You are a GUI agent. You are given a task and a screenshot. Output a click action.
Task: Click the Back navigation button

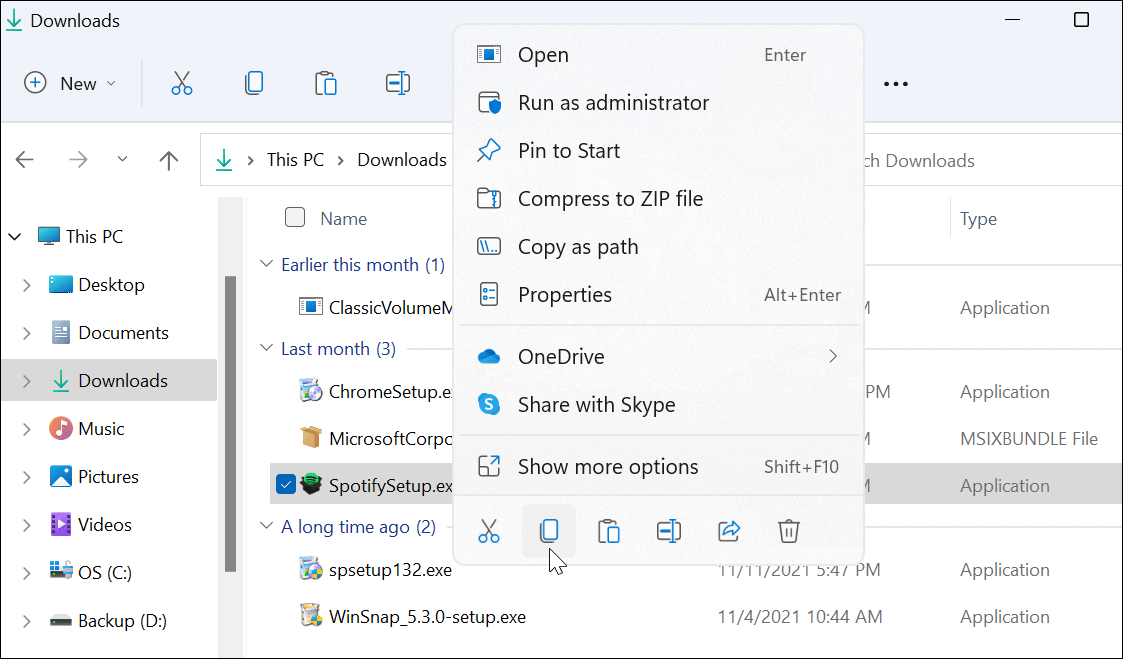(25, 159)
